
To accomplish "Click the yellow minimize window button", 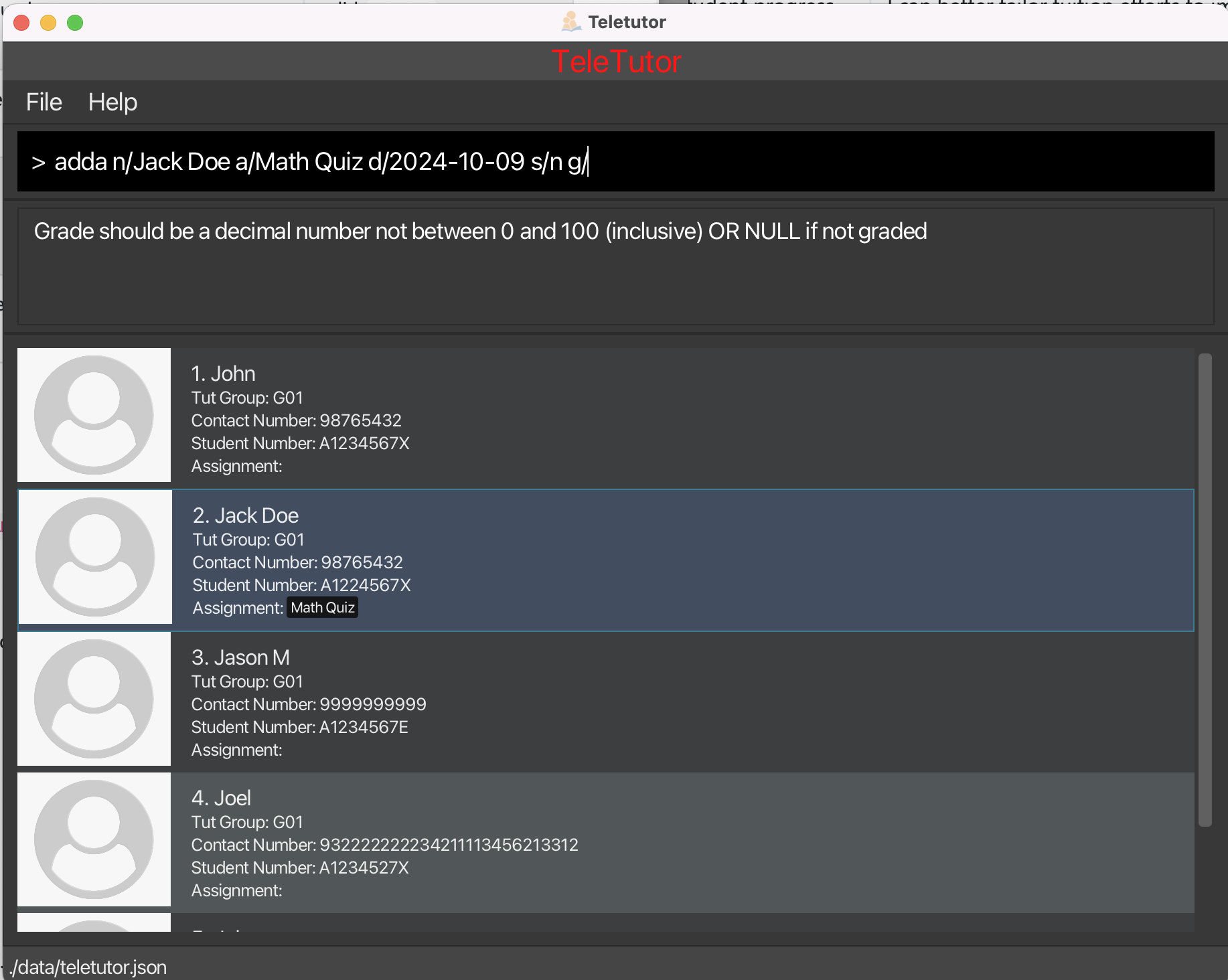I will (48, 23).
